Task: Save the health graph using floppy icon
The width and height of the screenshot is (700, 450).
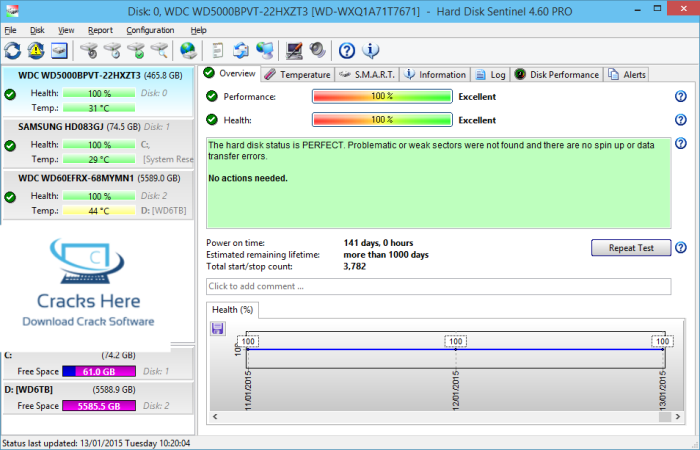Action: pos(218,329)
